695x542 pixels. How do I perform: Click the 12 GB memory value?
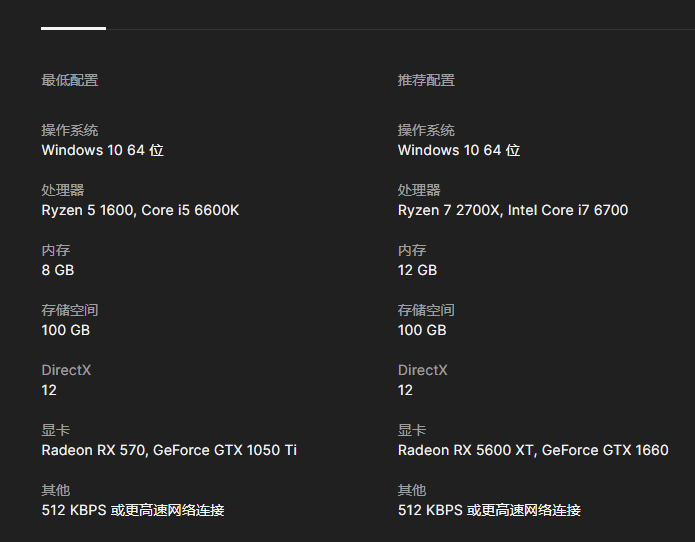[x=417, y=270]
